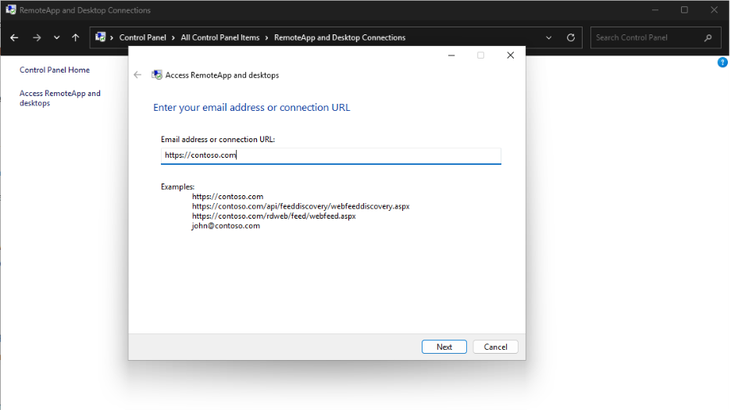Click the Access RemoteApp wizard icon

tap(157, 75)
